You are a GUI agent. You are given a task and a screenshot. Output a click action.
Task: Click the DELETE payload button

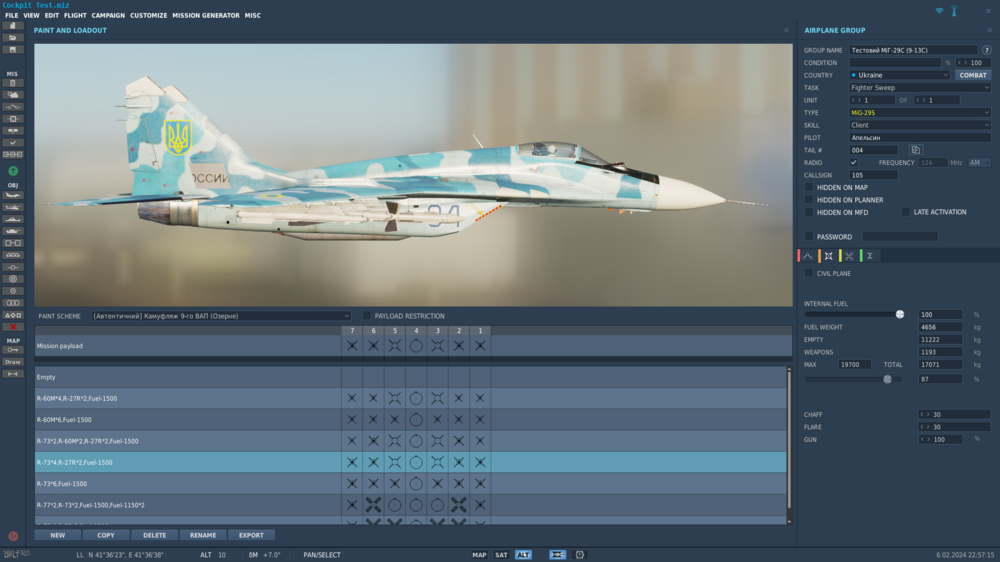point(154,535)
